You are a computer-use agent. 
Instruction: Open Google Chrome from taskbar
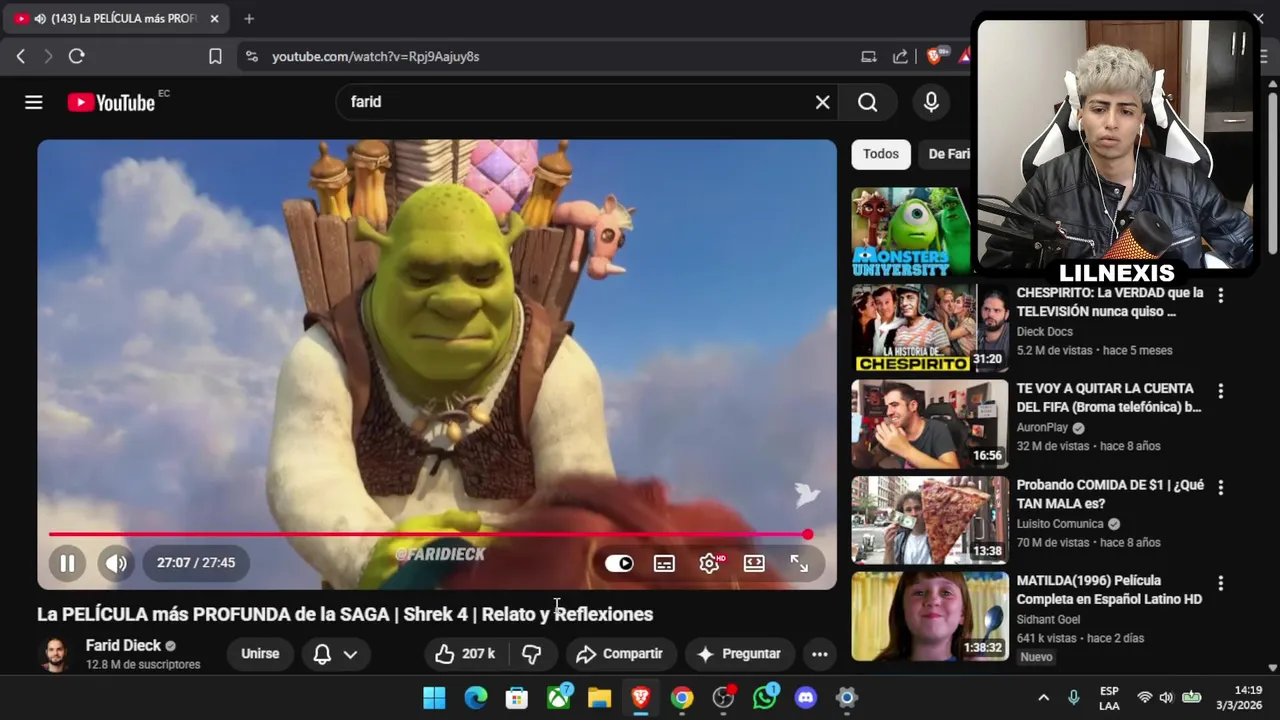[x=682, y=698]
